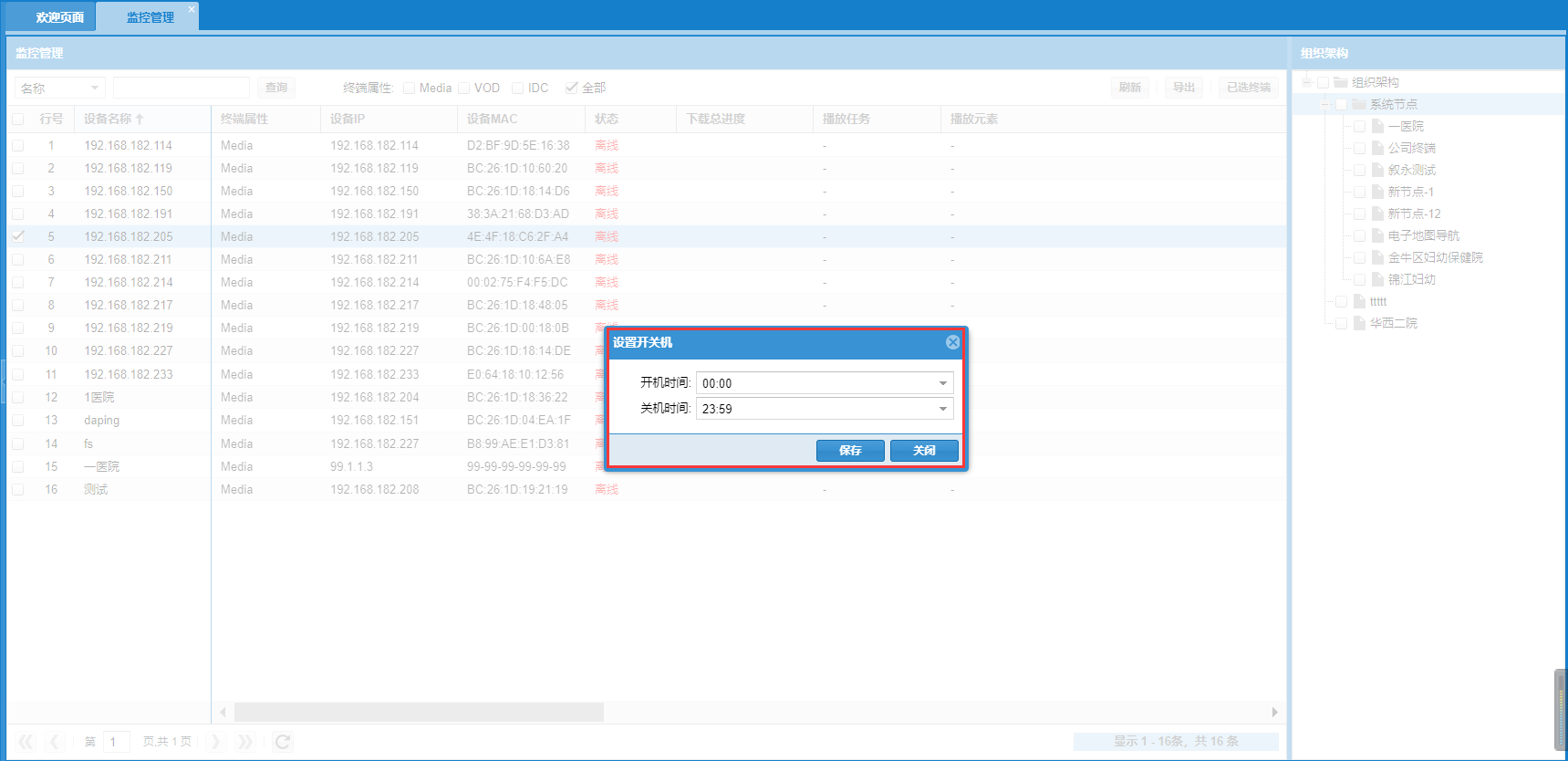Check the 系统节点 checkbox in tree
Image resolution: width=1568 pixels, height=761 pixels.
[1341, 104]
